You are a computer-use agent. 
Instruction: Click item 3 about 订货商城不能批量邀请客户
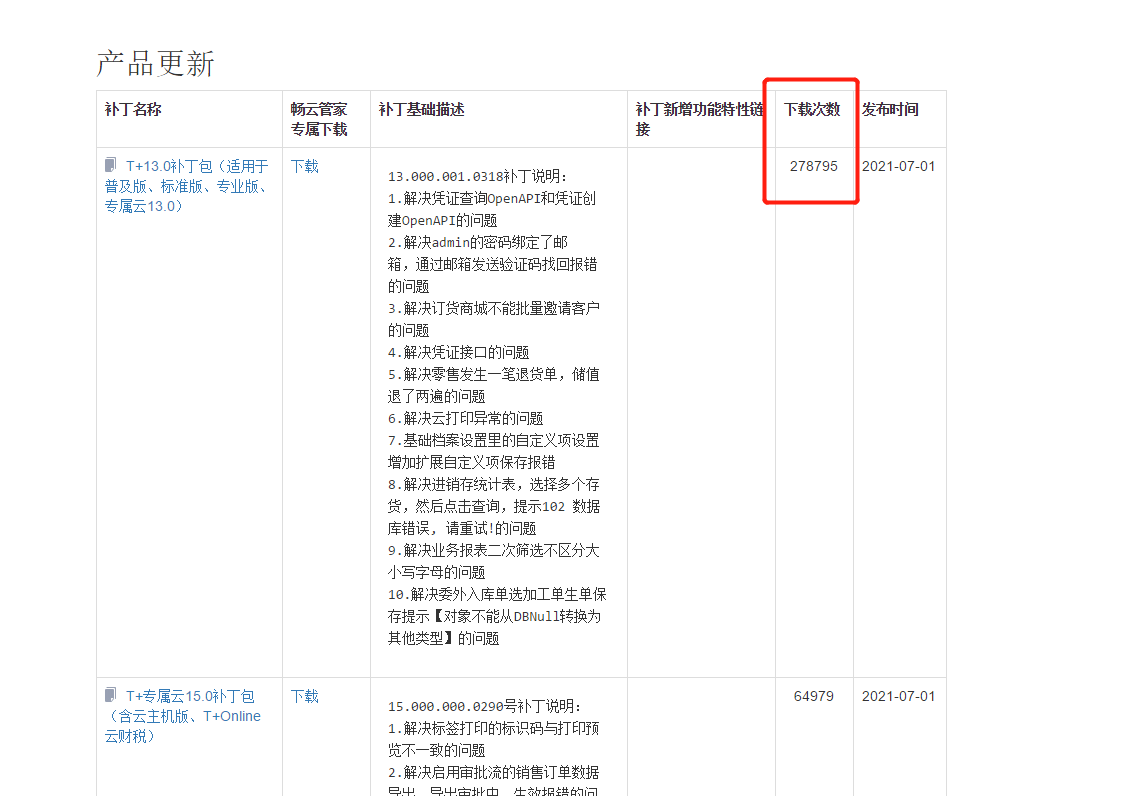click(494, 319)
